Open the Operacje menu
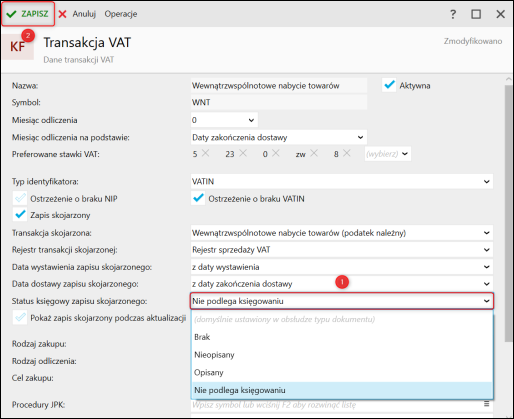 pos(121,14)
